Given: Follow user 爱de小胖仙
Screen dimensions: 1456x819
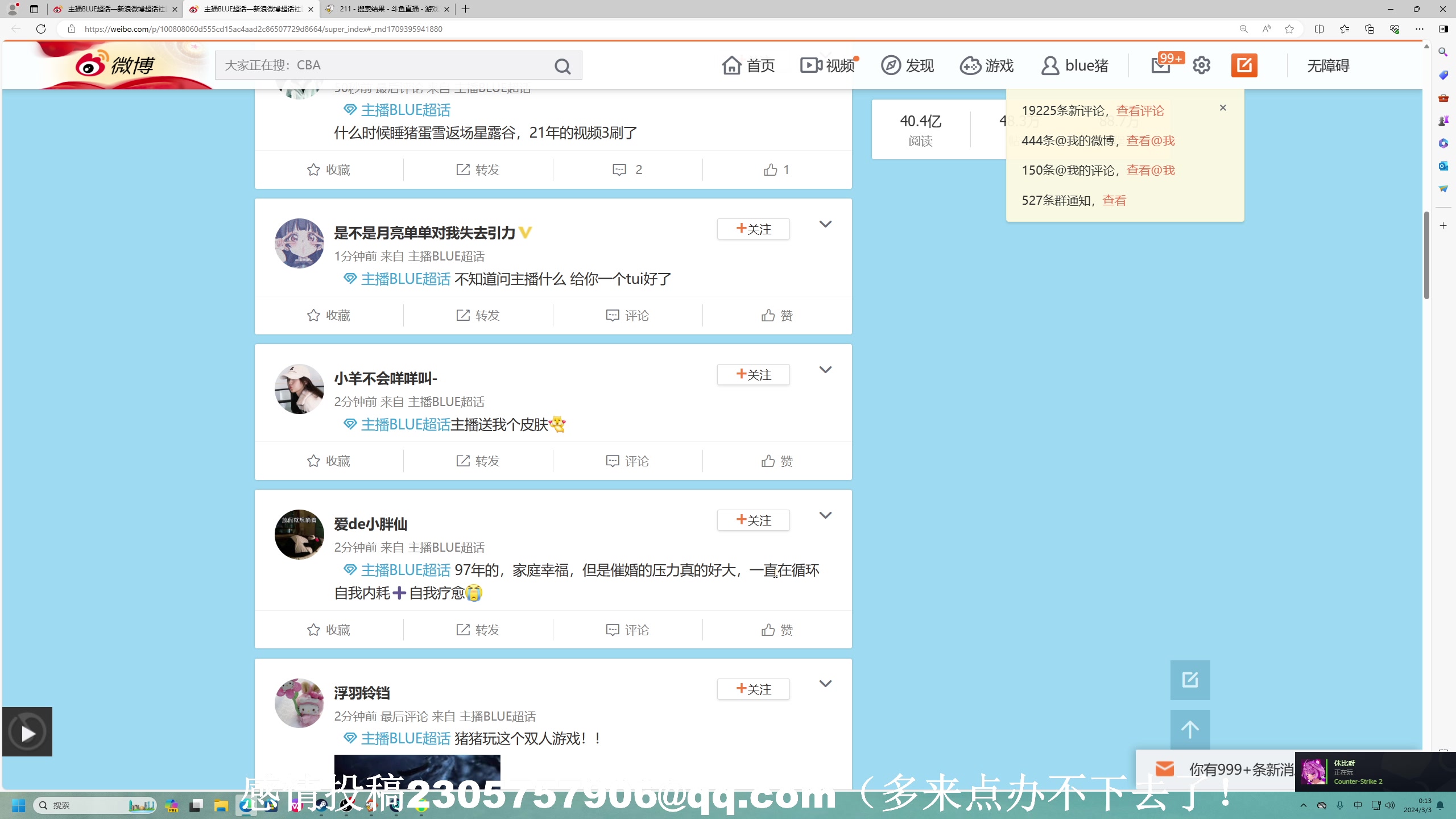Looking at the screenshot, I should click(x=753, y=520).
